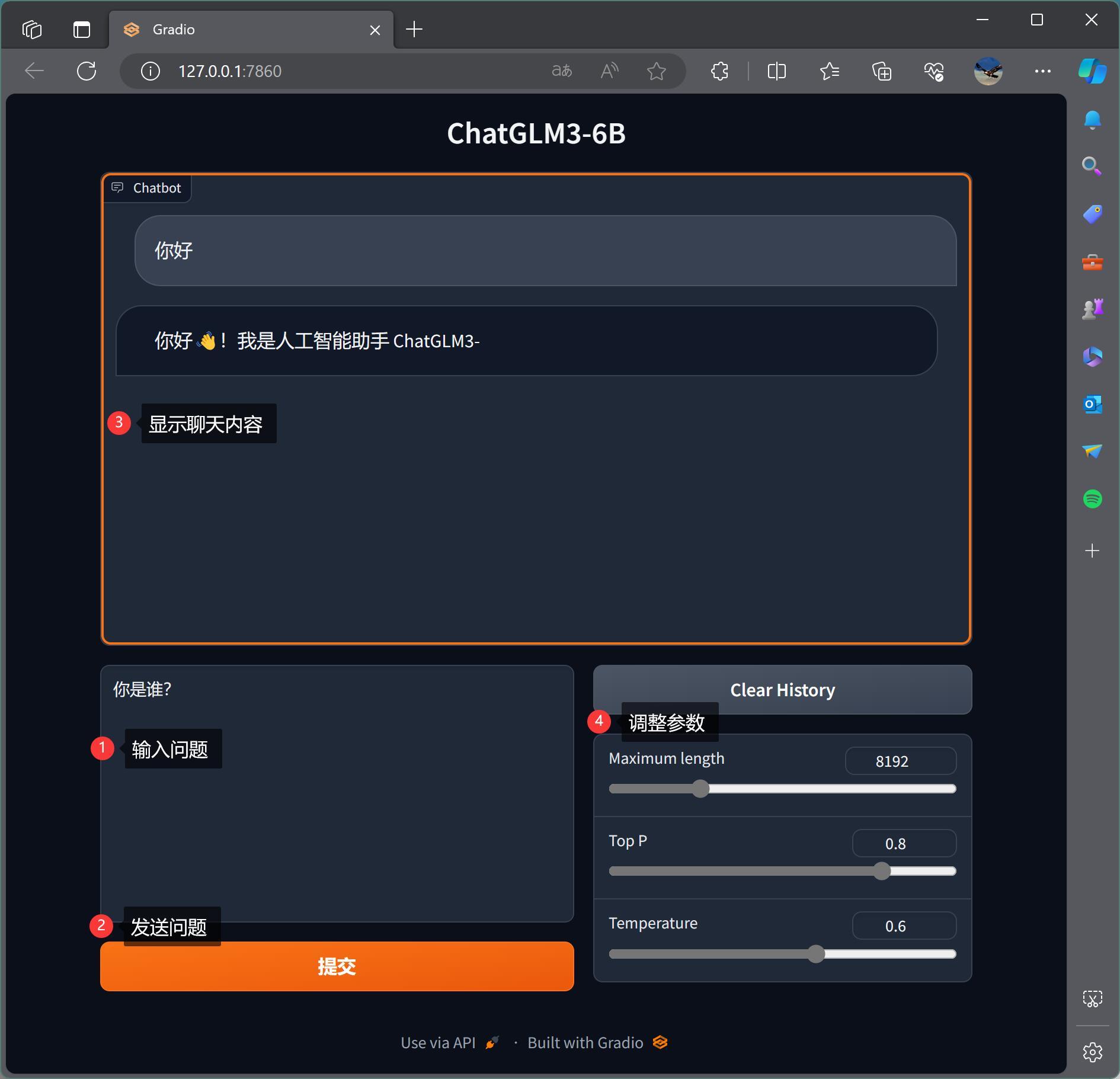This screenshot has width=1120, height=1079.
Task: Start Read aloud from address bar
Action: pyautogui.click(x=609, y=71)
